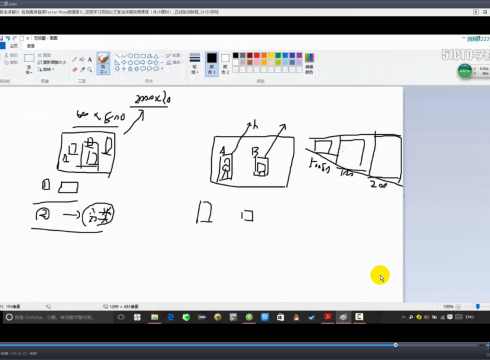Click the Cut button in the Clipboard group
Viewport: 490px width, 360px height.
tap(11, 55)
